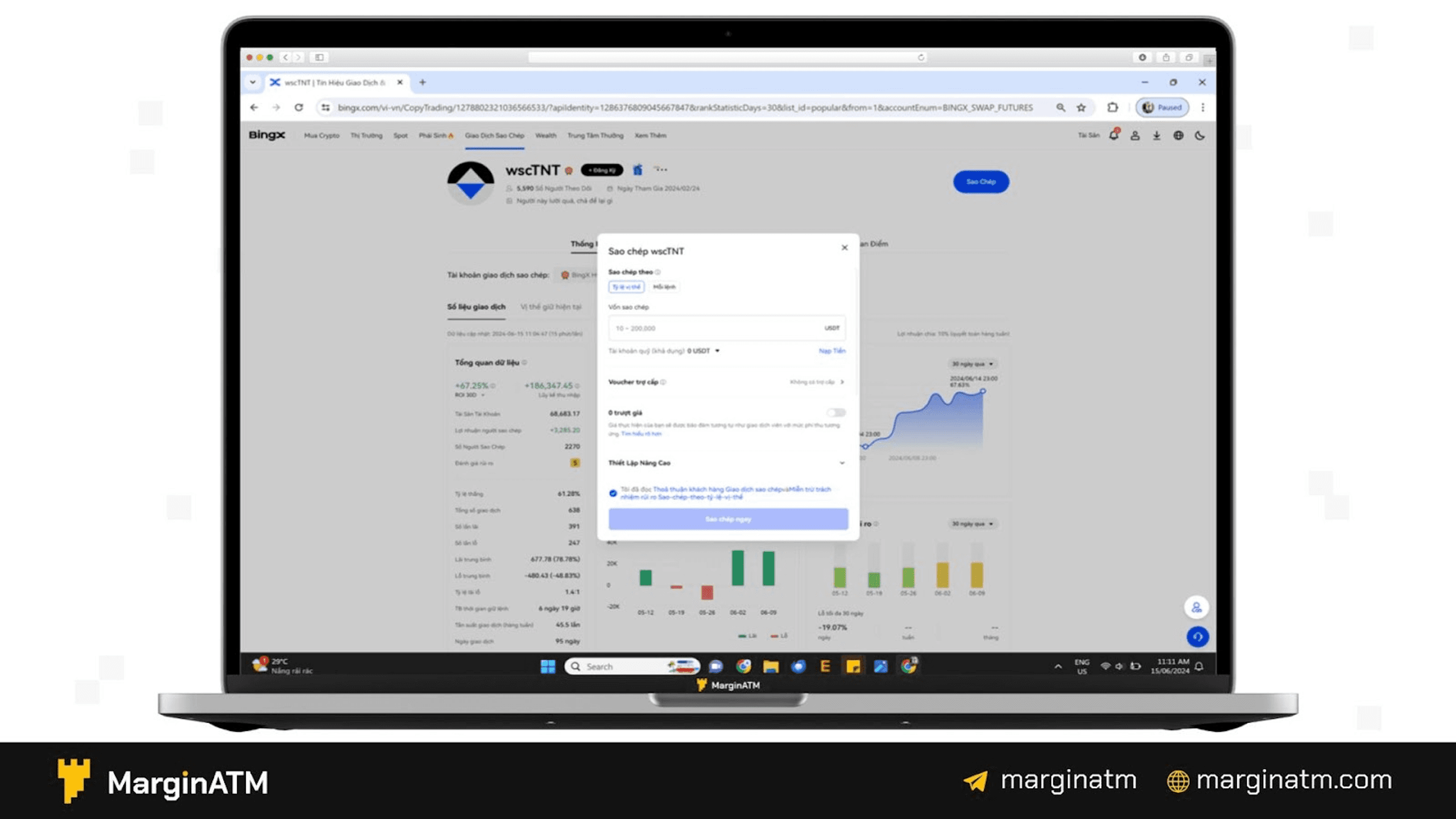
Task: Switch to Số liệu giao dịch tab
Action: pos(476,307)
